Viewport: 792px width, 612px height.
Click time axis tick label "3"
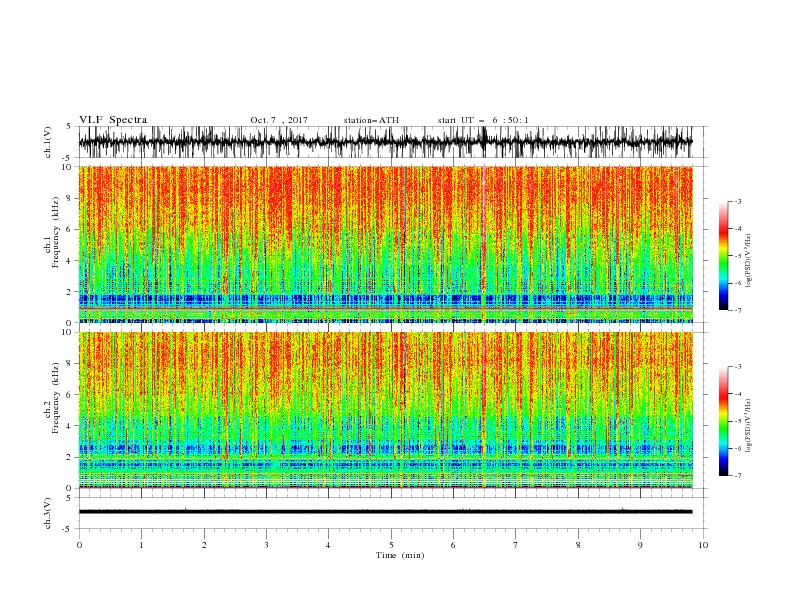pos(266,545)
